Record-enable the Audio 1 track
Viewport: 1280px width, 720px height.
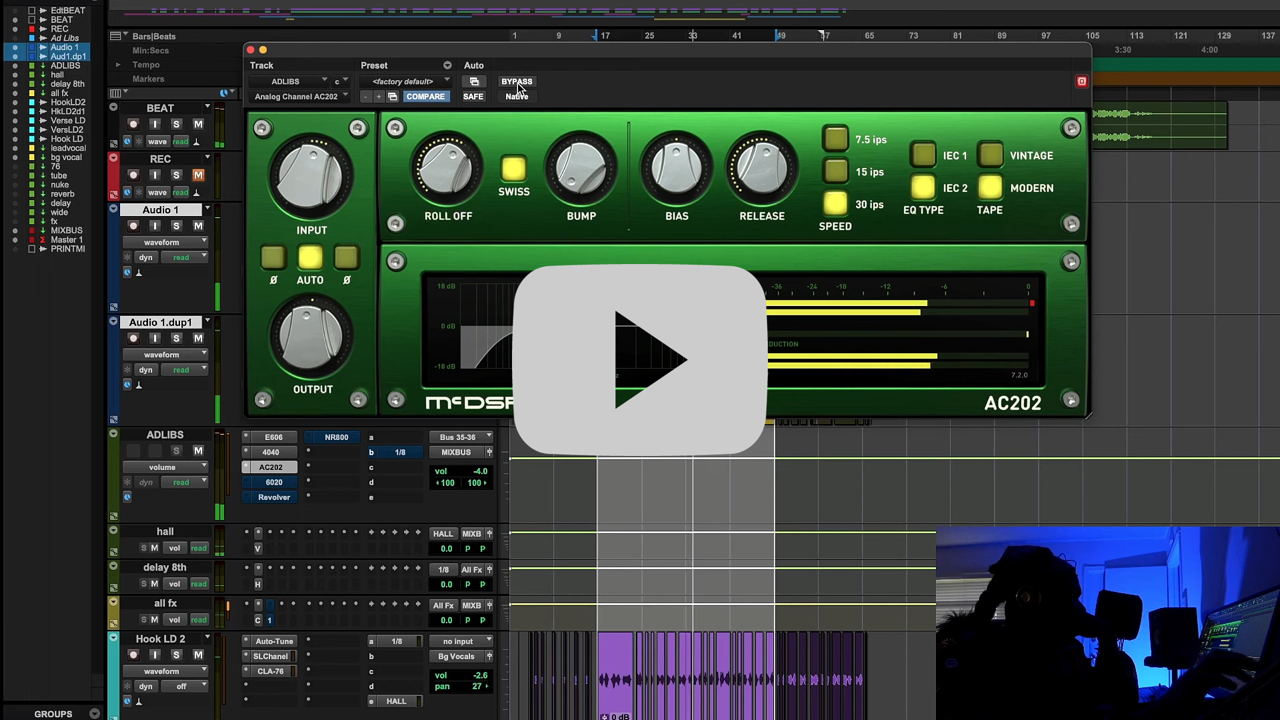(x=133, y=226)
